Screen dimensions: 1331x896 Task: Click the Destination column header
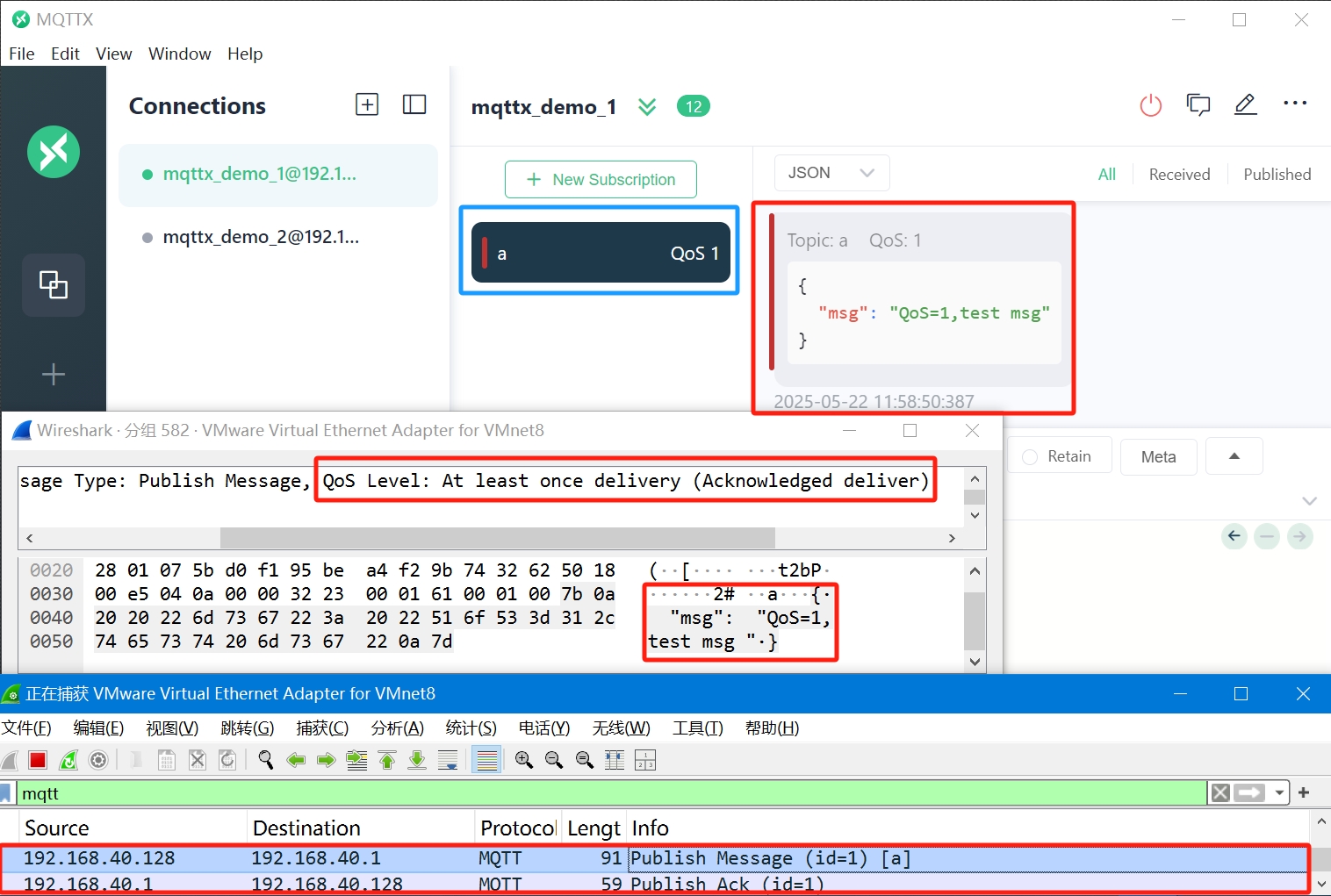[361, 828]
